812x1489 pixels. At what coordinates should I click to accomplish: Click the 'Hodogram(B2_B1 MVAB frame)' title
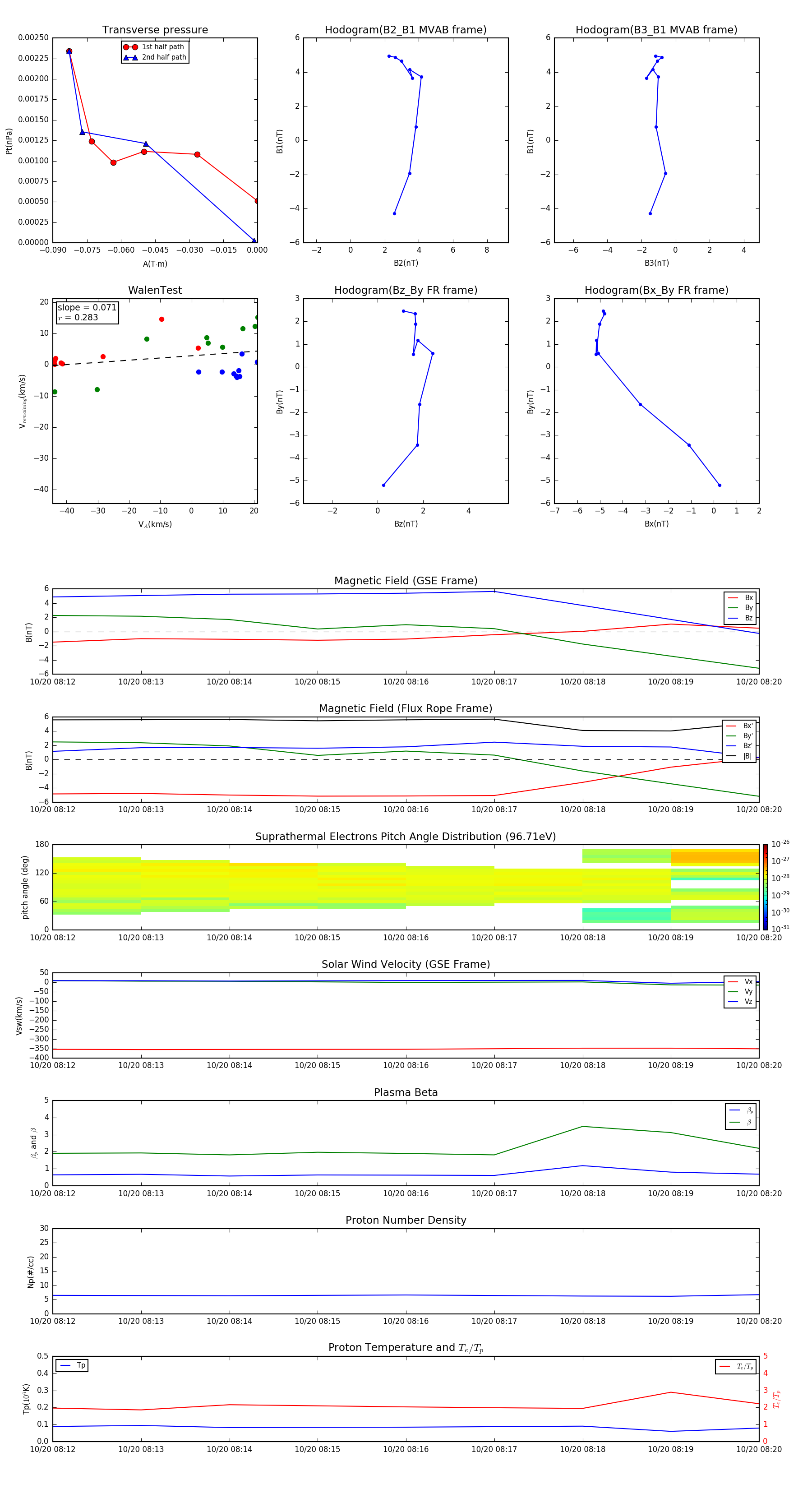coord(406,30)
